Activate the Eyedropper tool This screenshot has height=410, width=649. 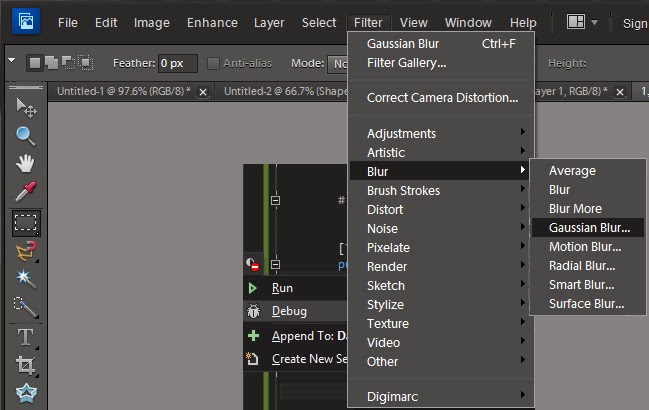(x=26, y=192)
